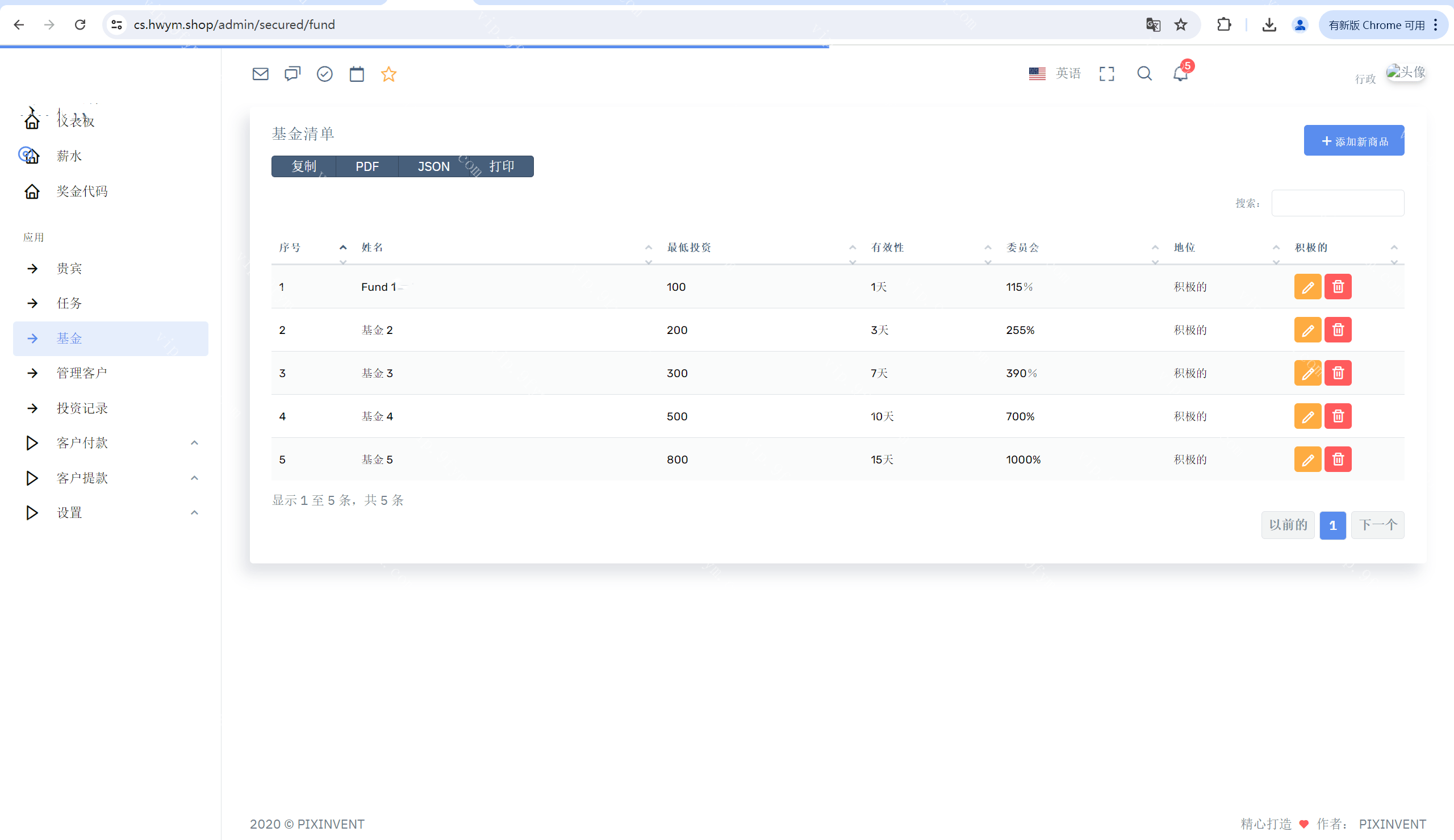The height and width of the screenshot is (840, 1454).
Task: Toggle fullscreen mode icon
Action: point(1106,74)
